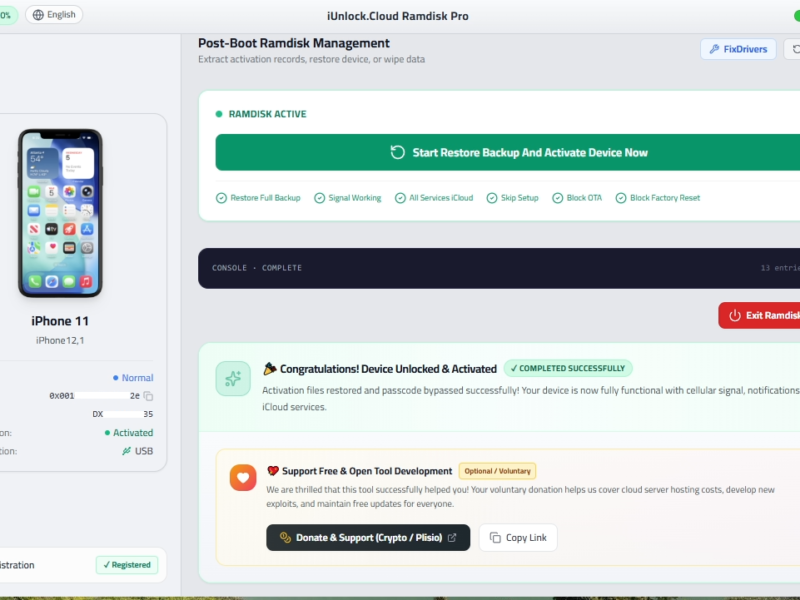Viewport: 800px width, 600px height.
Task: Click the Optional / Voluntary badge
Action: pos(497,471)
